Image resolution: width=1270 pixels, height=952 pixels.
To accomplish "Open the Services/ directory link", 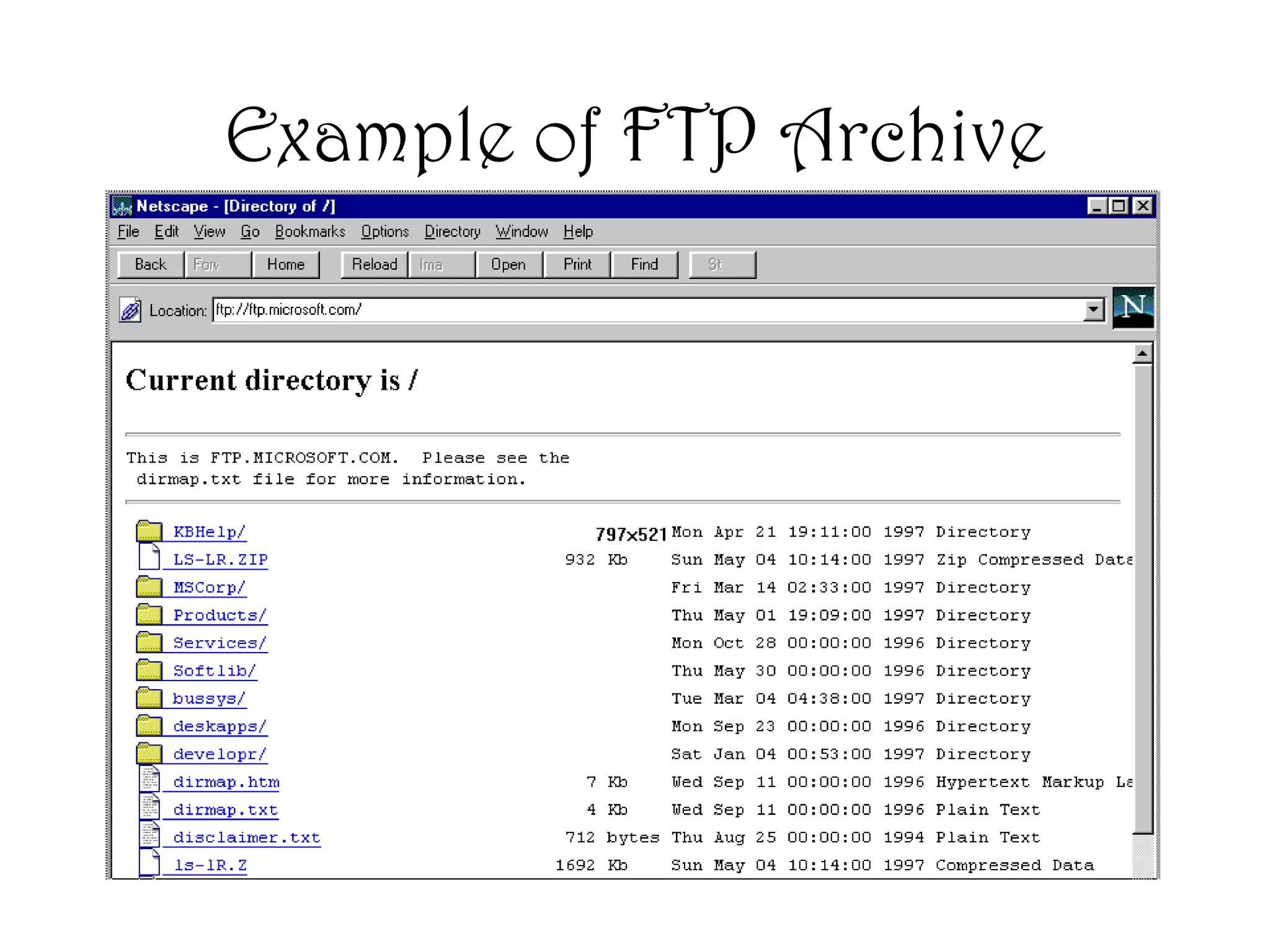I will (220, 643).
